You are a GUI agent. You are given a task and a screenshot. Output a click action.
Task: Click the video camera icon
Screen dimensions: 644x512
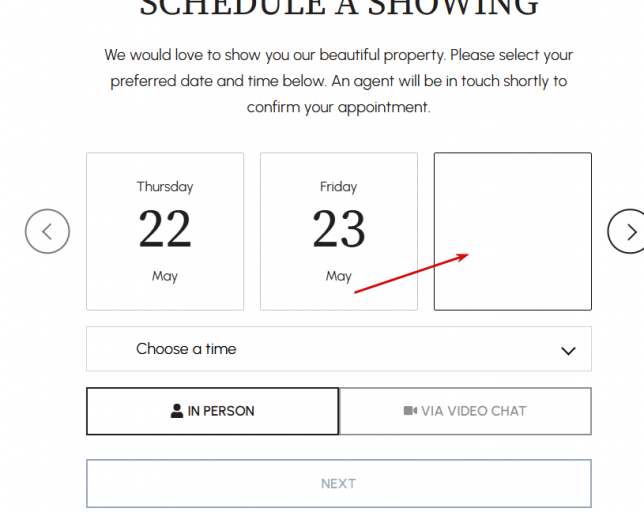tap(410, 411)
